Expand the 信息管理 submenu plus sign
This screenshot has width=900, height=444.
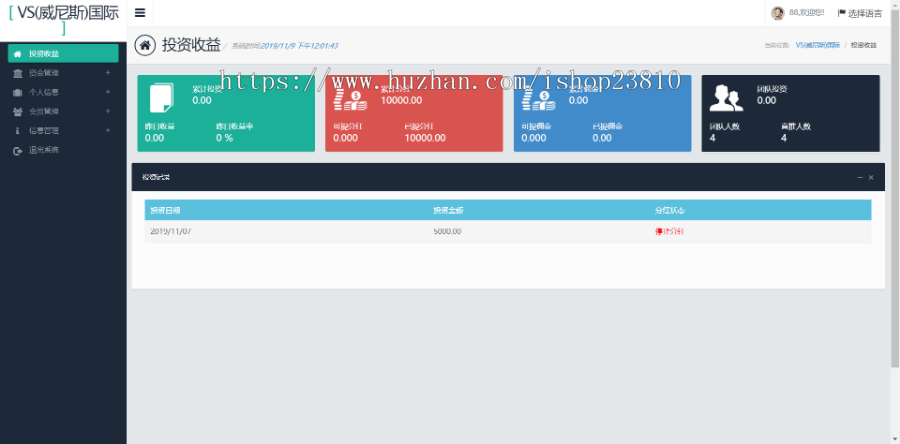point(108,131)
